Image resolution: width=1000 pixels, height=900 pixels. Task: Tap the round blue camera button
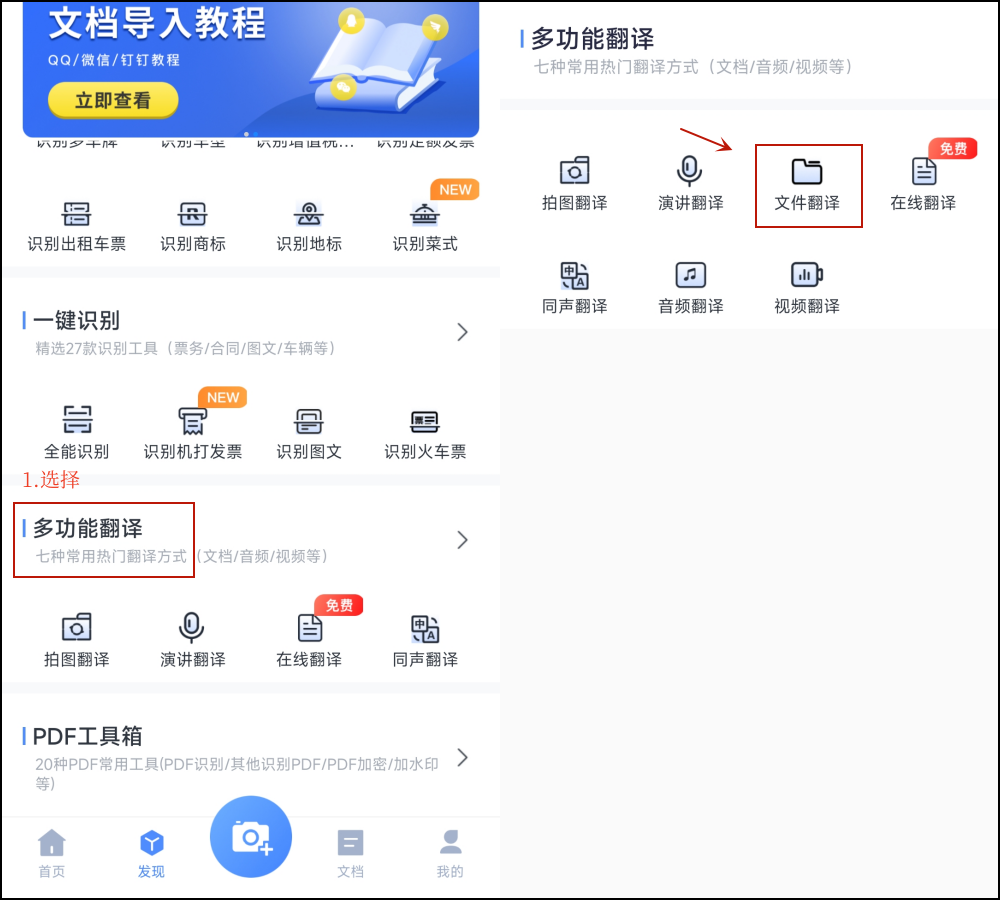pyautogui.click(x=251, y=837)
